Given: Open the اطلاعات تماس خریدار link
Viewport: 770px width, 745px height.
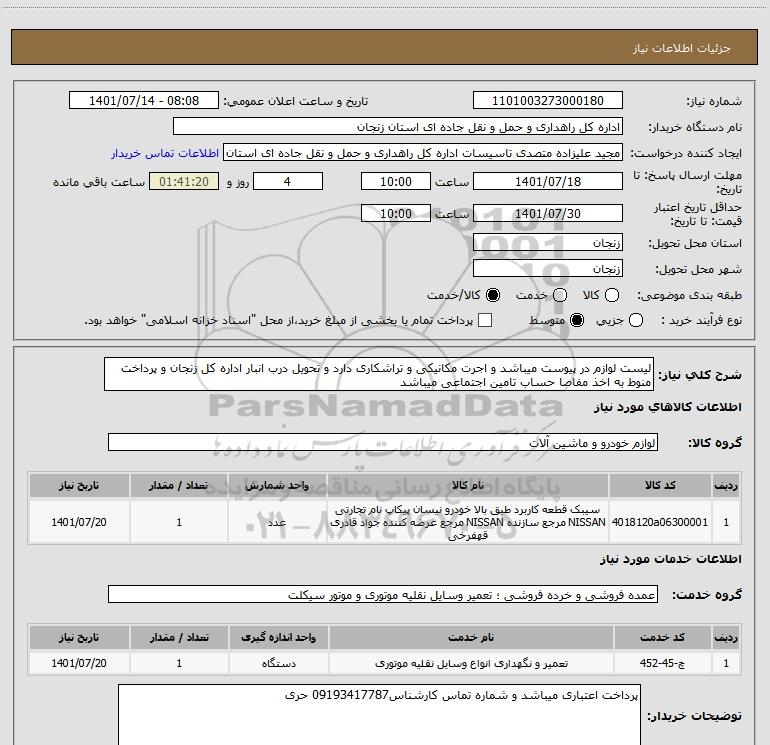Looking at the screenshot, I should pos(165,153).
